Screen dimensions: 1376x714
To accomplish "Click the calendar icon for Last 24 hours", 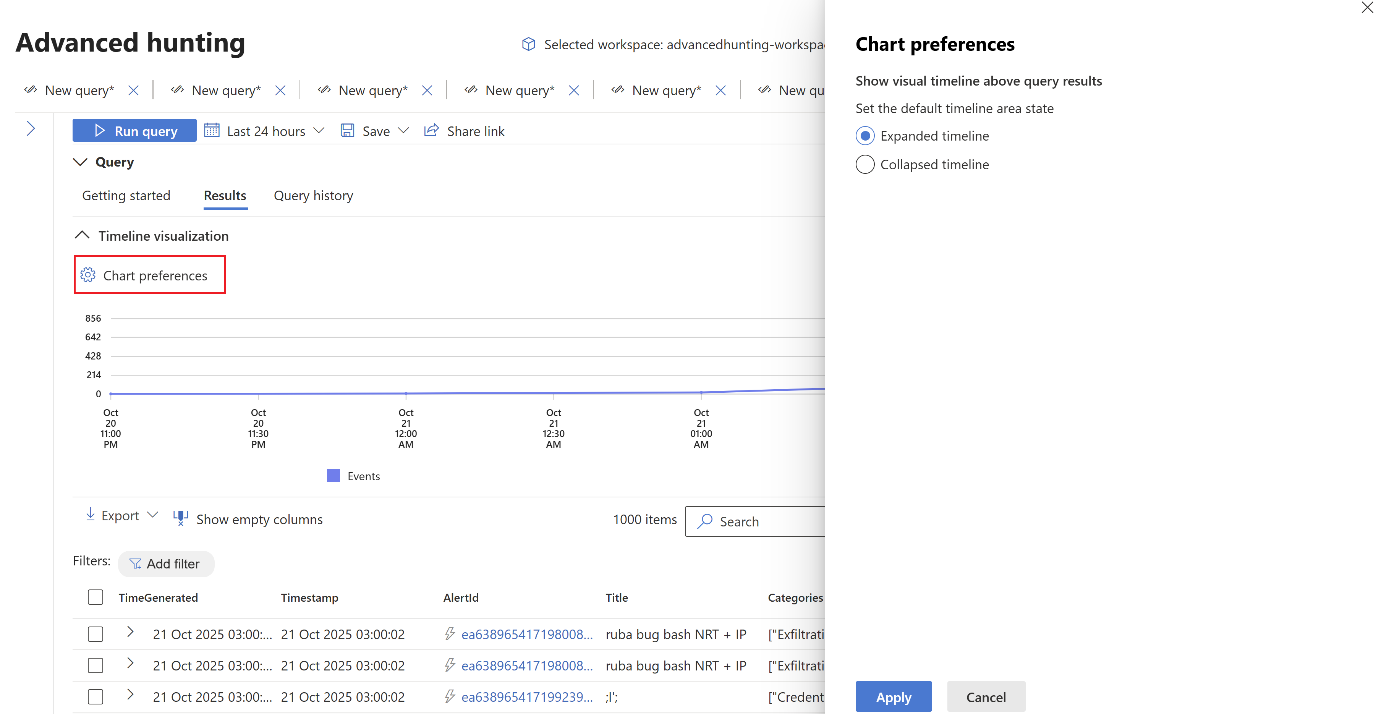I will coord(212,131).
